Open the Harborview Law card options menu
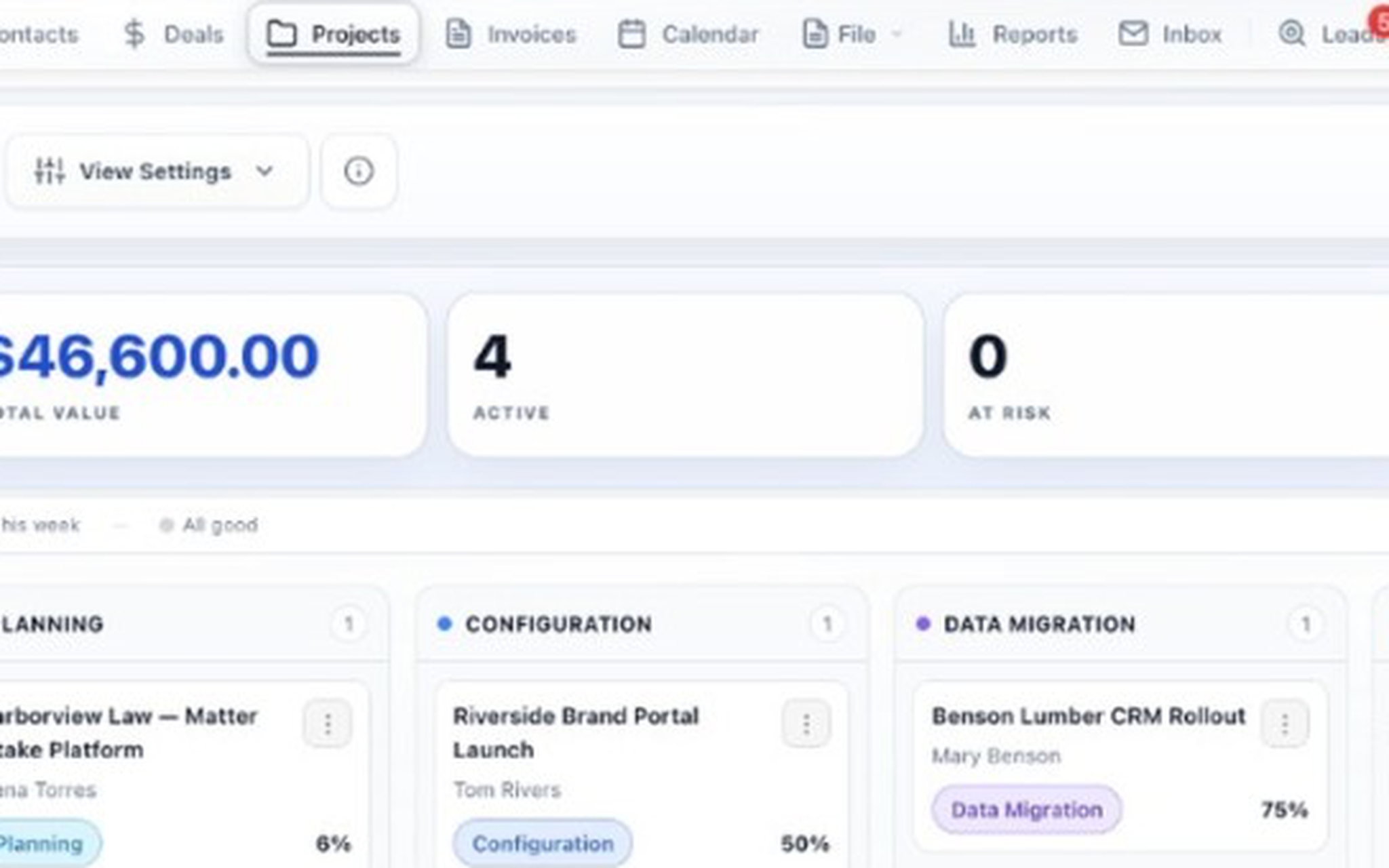This screenshot has height=868, width=1389. [x=328, y=724]
